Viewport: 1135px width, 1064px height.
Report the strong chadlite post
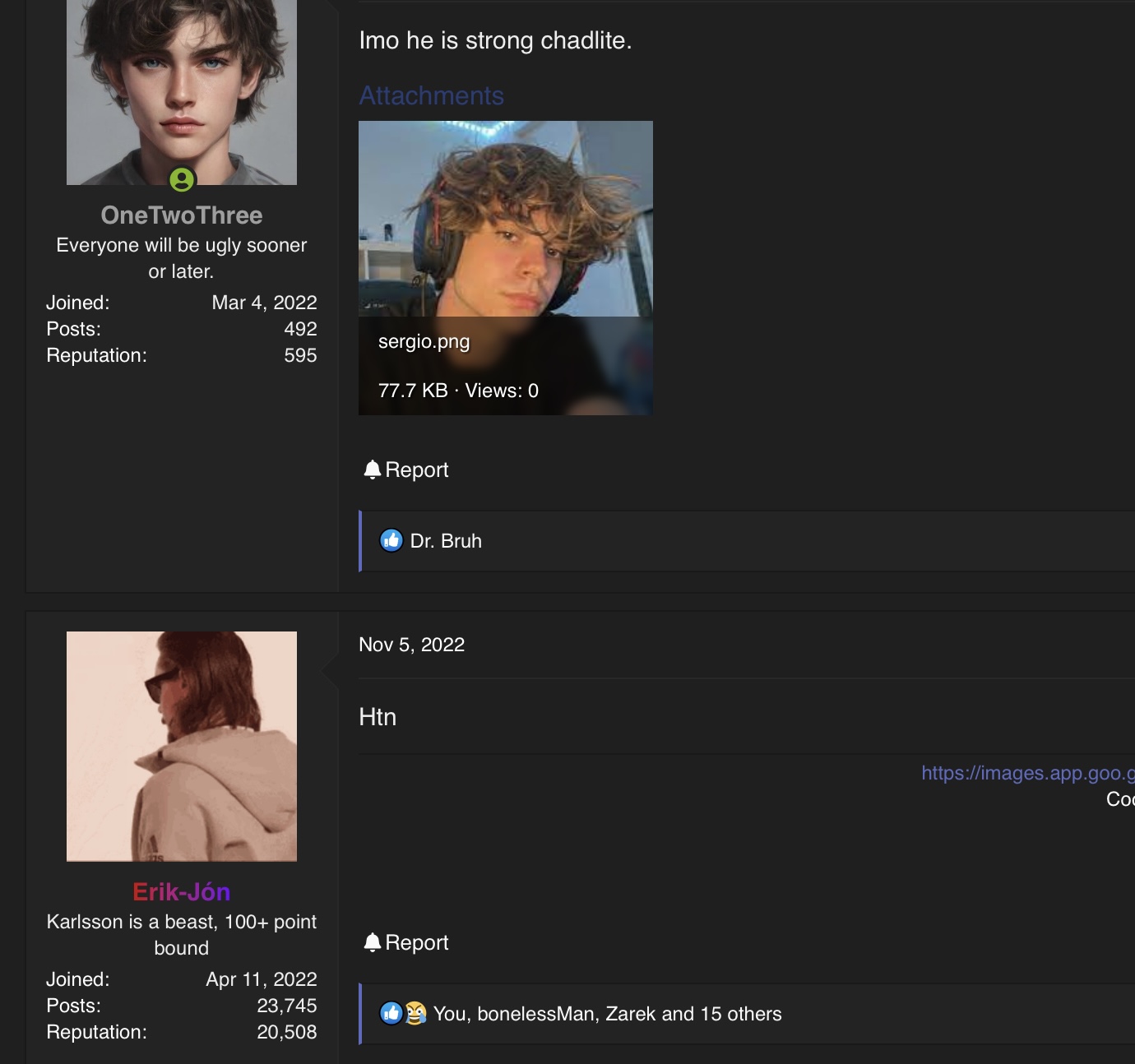click(x=406, y=470)
